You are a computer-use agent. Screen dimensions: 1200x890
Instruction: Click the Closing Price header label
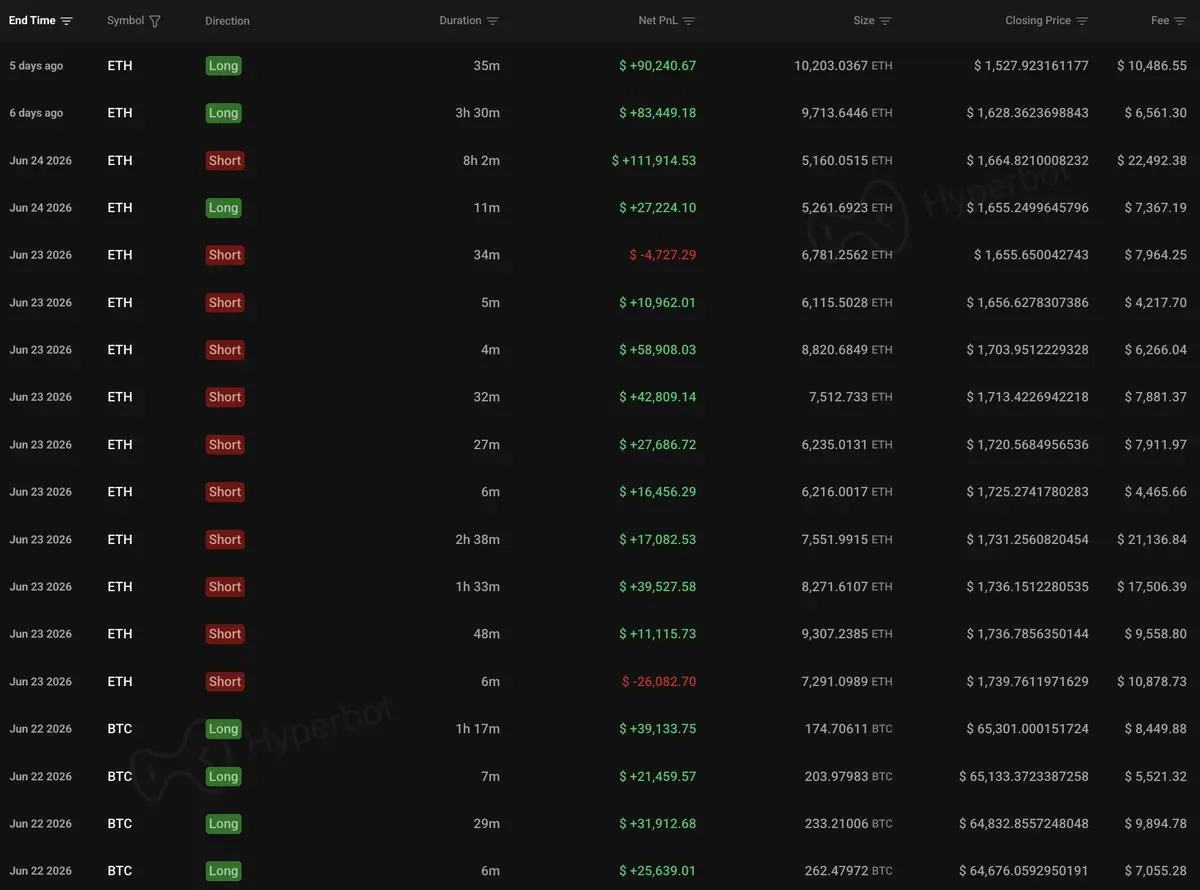click(x=1038, y=21)
